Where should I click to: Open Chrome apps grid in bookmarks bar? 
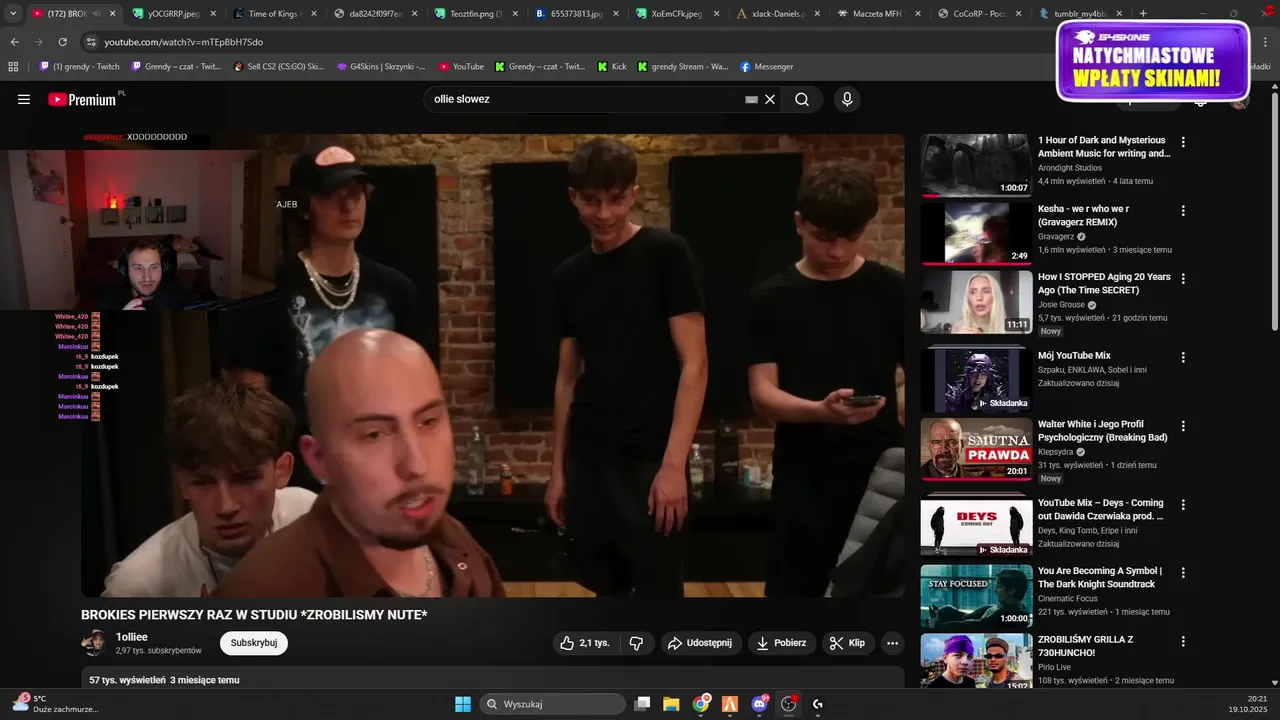(13, 67)
